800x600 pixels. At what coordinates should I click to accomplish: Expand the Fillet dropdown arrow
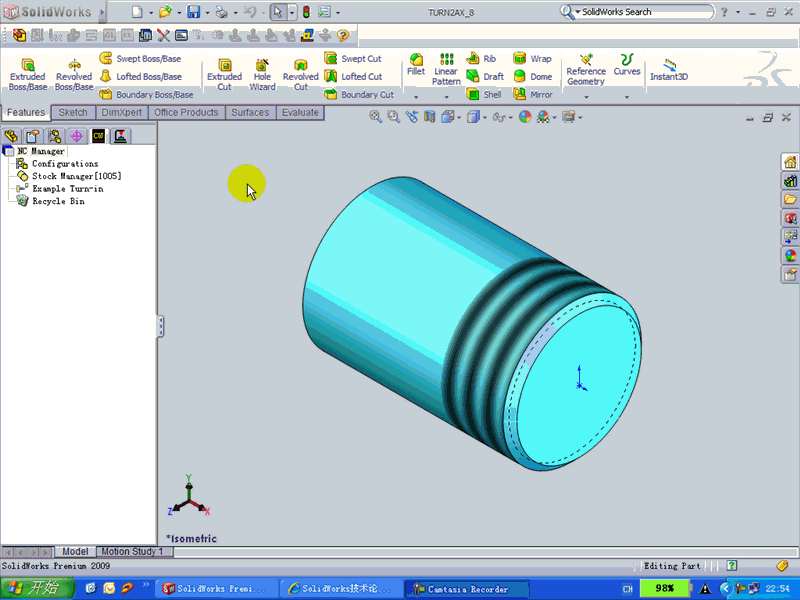[x=416, y=96]
